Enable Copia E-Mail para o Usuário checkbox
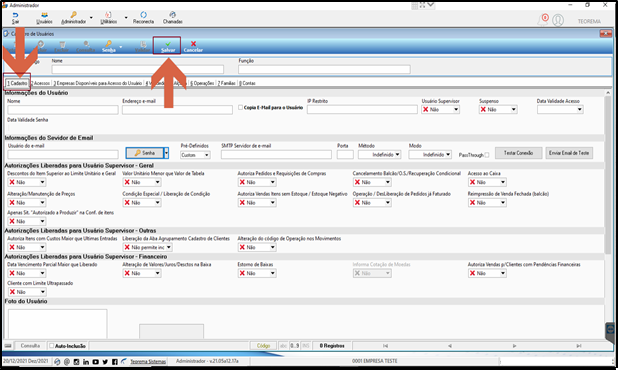Viewport: 618px width, 370px height. pos(240,108)
